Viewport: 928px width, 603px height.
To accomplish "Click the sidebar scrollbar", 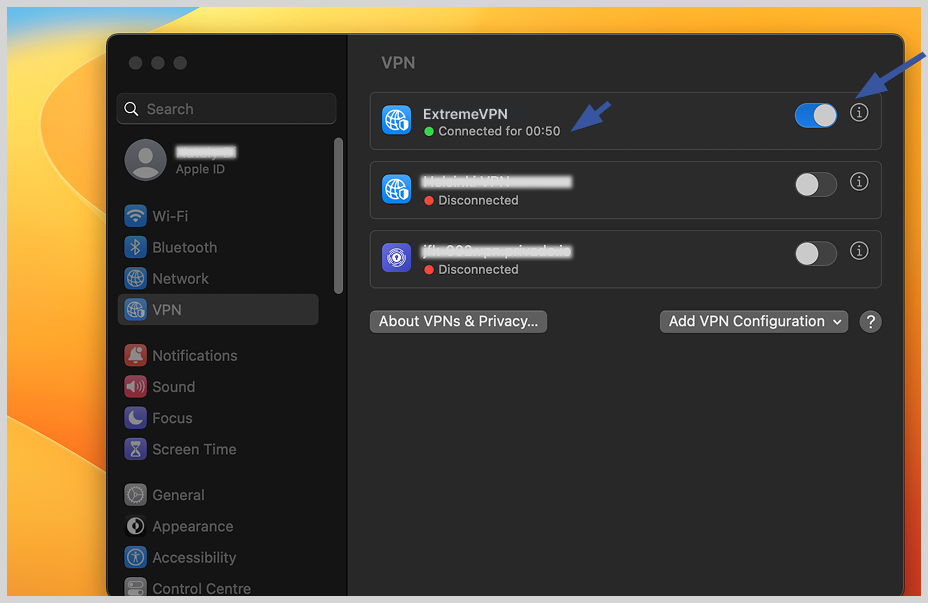I will point(339,215).
